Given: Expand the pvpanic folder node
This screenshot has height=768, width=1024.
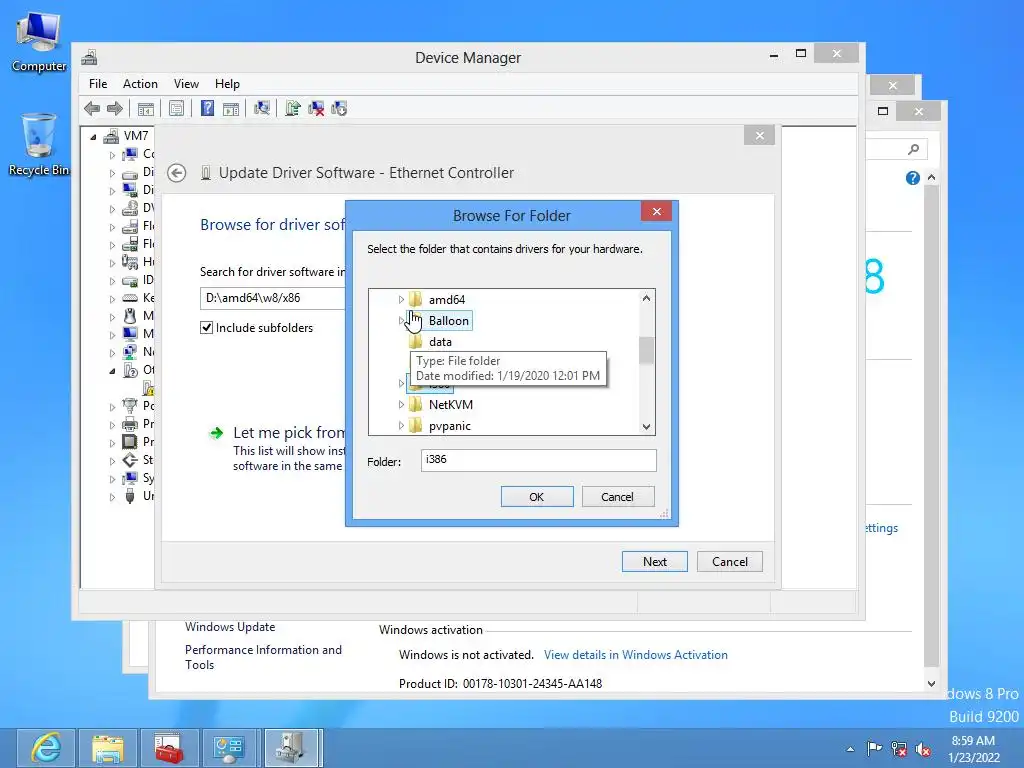Looking at the screenshot, I should coord(401,426).
